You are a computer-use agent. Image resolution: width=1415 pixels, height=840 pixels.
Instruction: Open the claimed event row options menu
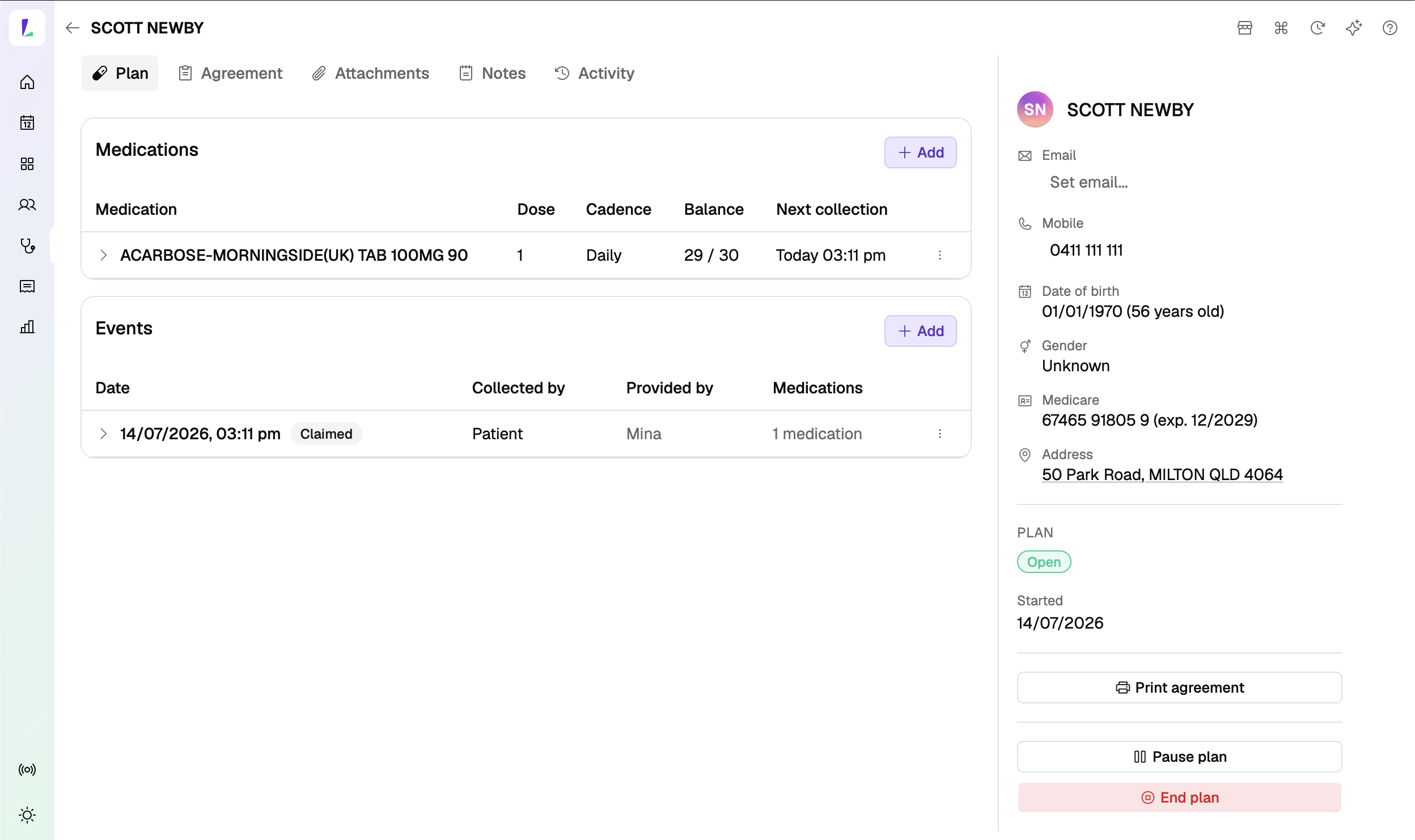[x=940, y=434]
